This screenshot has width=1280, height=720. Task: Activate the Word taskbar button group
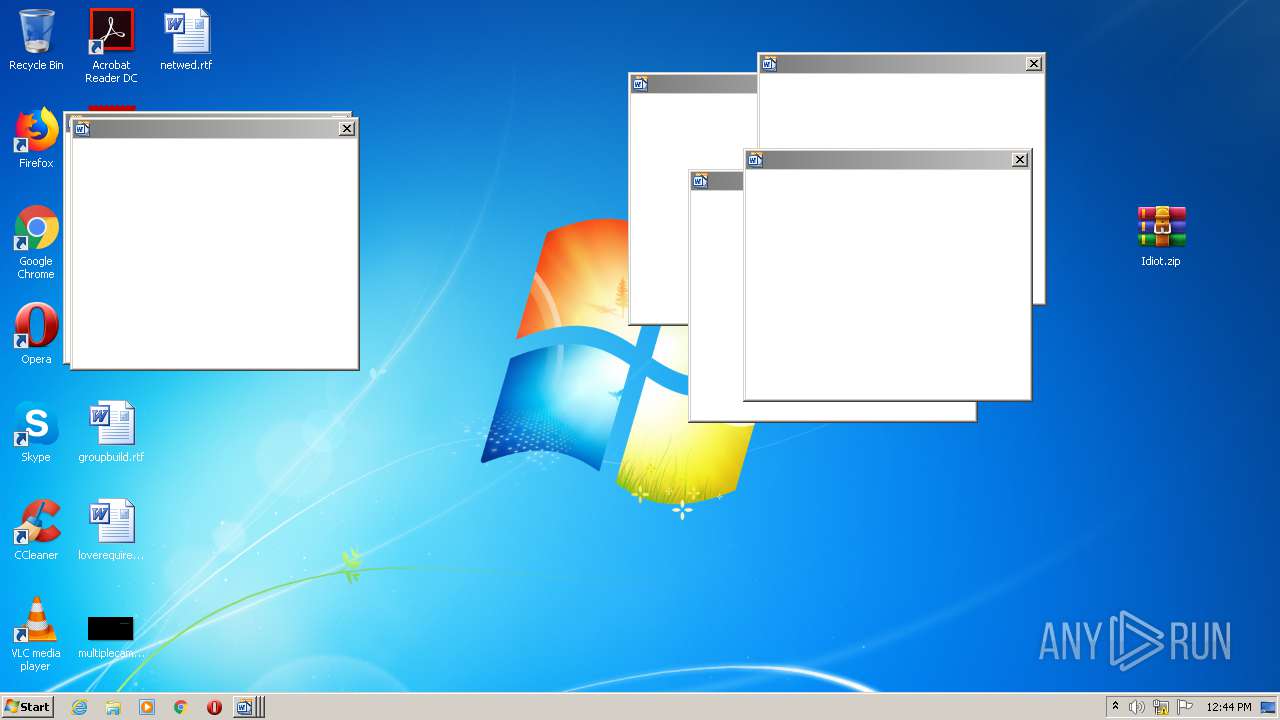pos(248,707)
